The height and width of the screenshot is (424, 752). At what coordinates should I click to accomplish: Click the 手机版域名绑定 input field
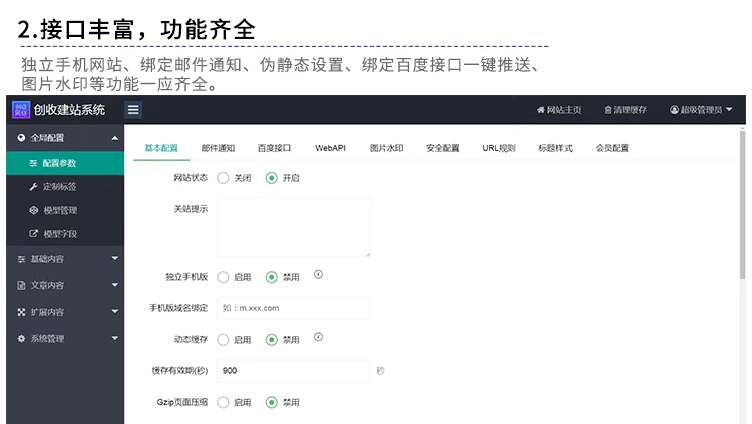click(294, 308)
